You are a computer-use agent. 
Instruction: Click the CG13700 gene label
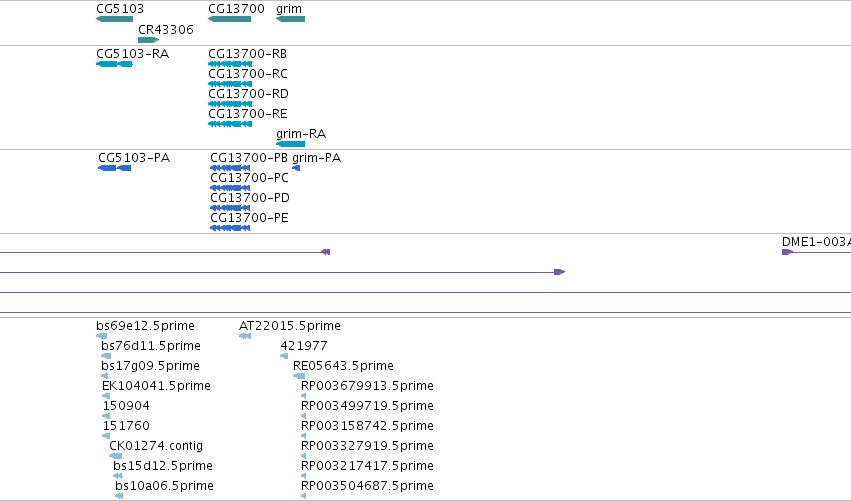(236, 9)
